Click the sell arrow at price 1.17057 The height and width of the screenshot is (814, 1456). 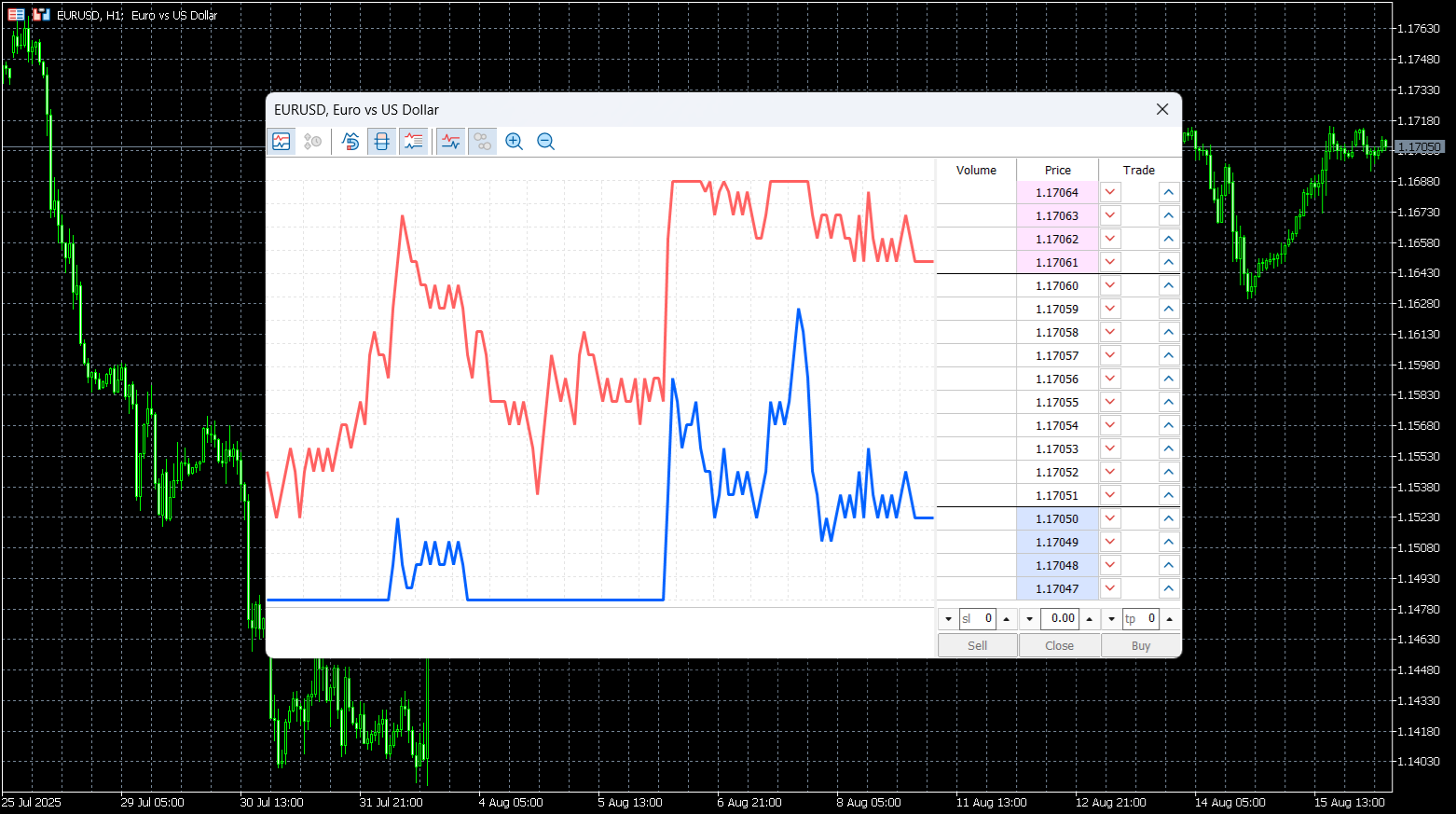coord(1110,355)
